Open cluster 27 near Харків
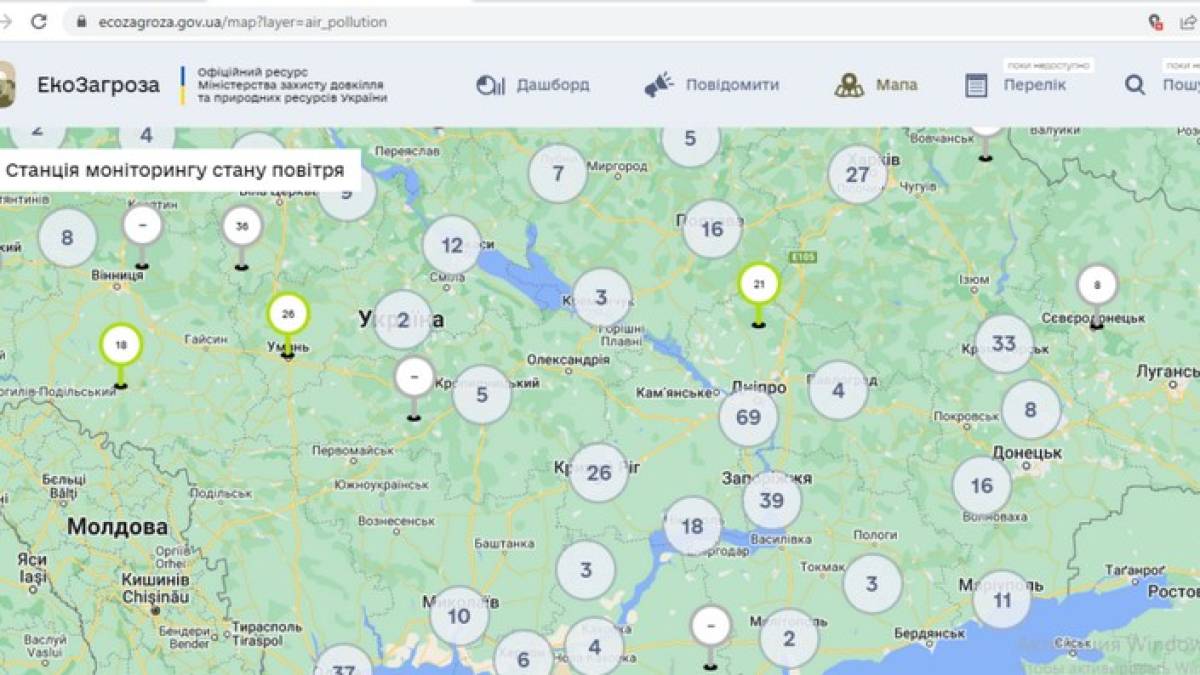 (x=857, y=175)
